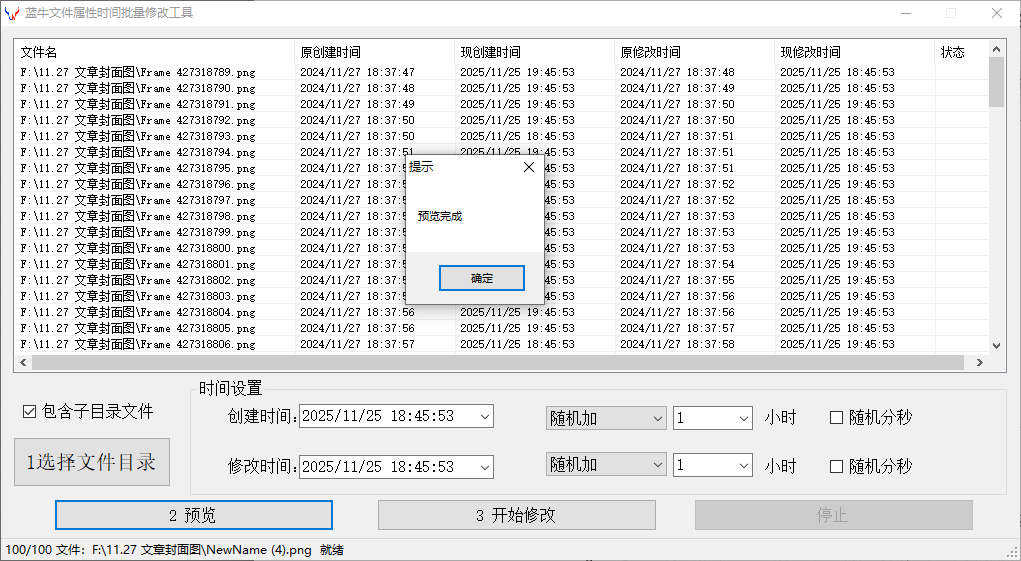The width and height of the screenshot is (1021, 561).
Task: Click the app logo icon in title bar
Action: (12, 13)
